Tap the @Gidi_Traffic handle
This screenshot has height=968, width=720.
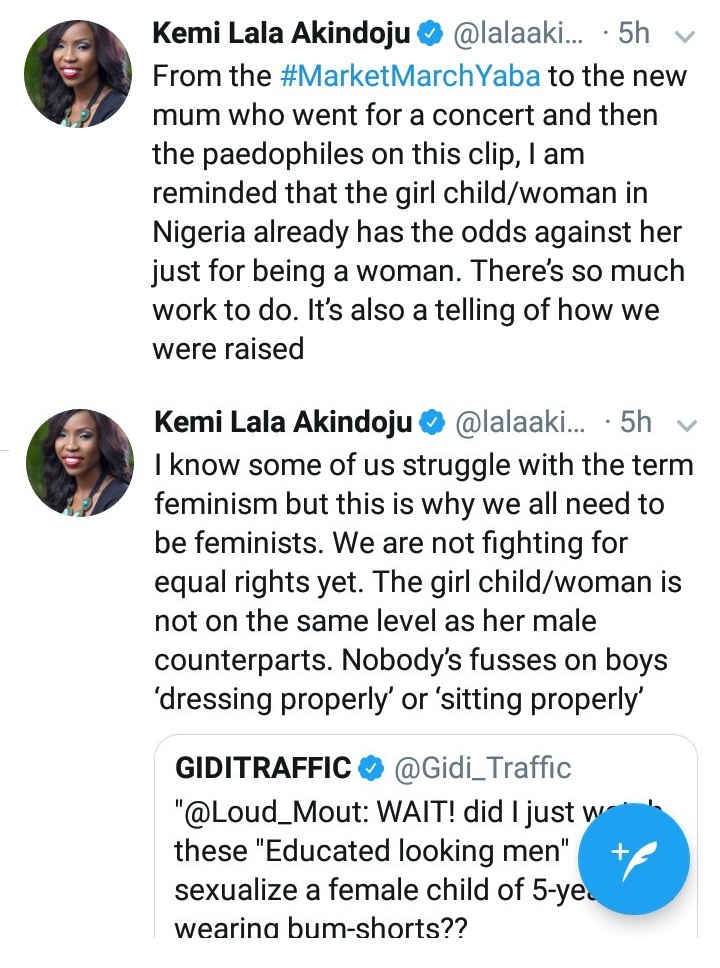pos(484,768)
